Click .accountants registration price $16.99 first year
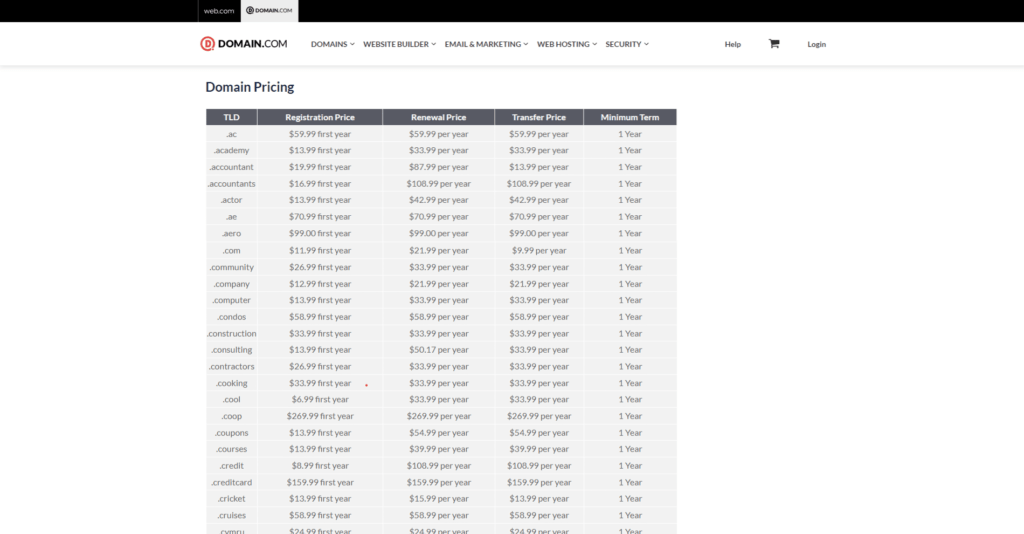 pos(320,183)
